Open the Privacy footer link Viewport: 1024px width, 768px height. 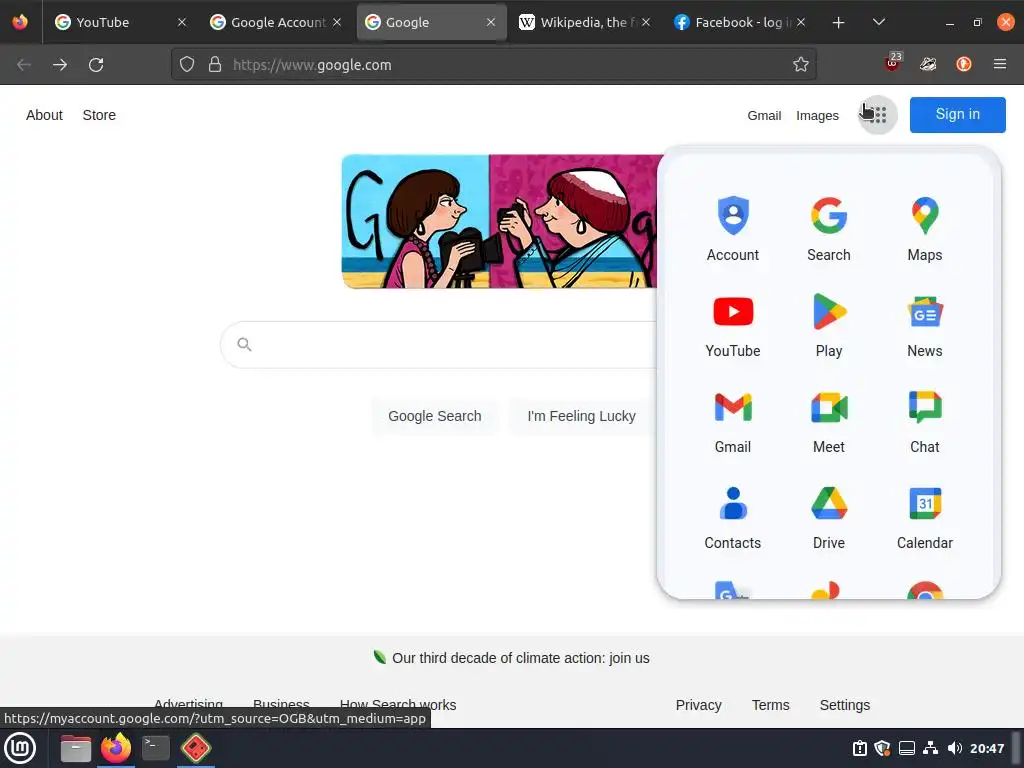(698, 705)
